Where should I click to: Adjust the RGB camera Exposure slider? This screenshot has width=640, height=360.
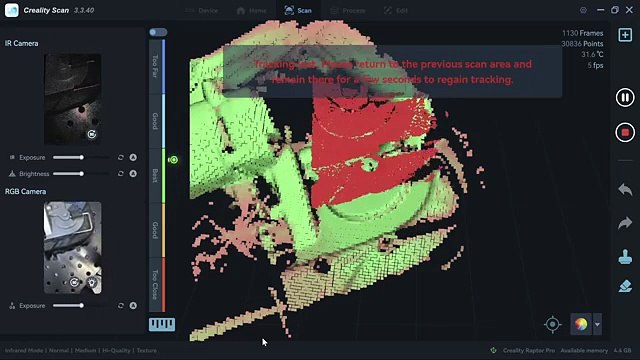tap(81, 305)
